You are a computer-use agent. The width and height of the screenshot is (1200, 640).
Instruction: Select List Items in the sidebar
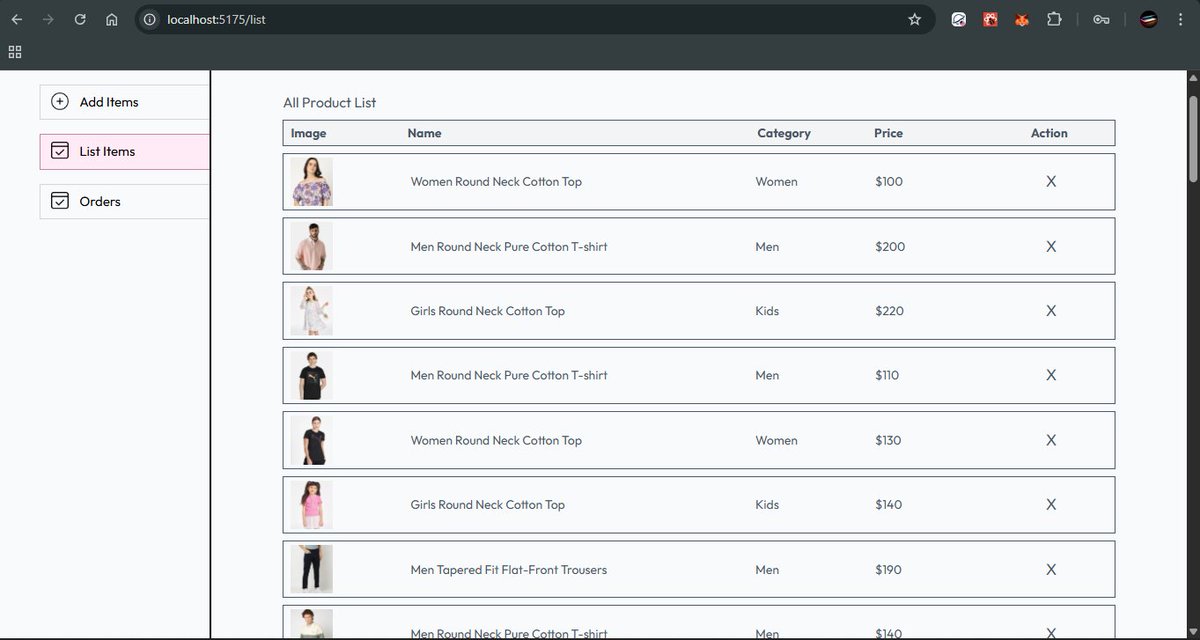coord(125,152)
